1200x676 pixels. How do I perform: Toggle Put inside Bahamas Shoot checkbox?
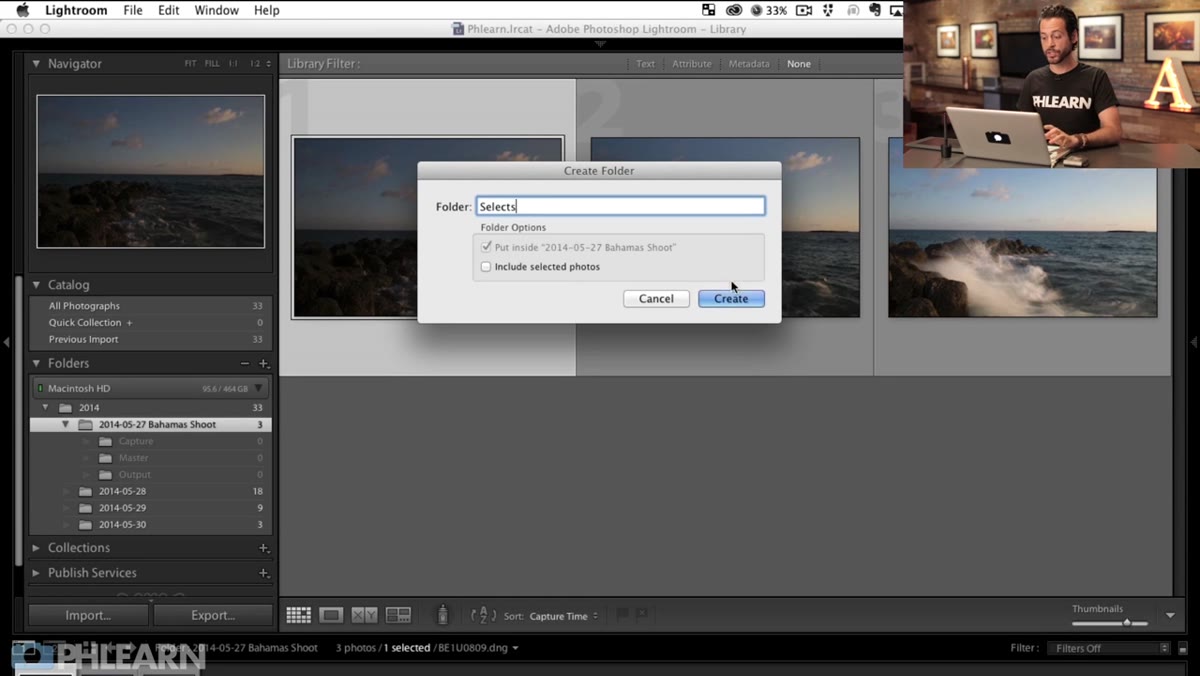(486, 247)
